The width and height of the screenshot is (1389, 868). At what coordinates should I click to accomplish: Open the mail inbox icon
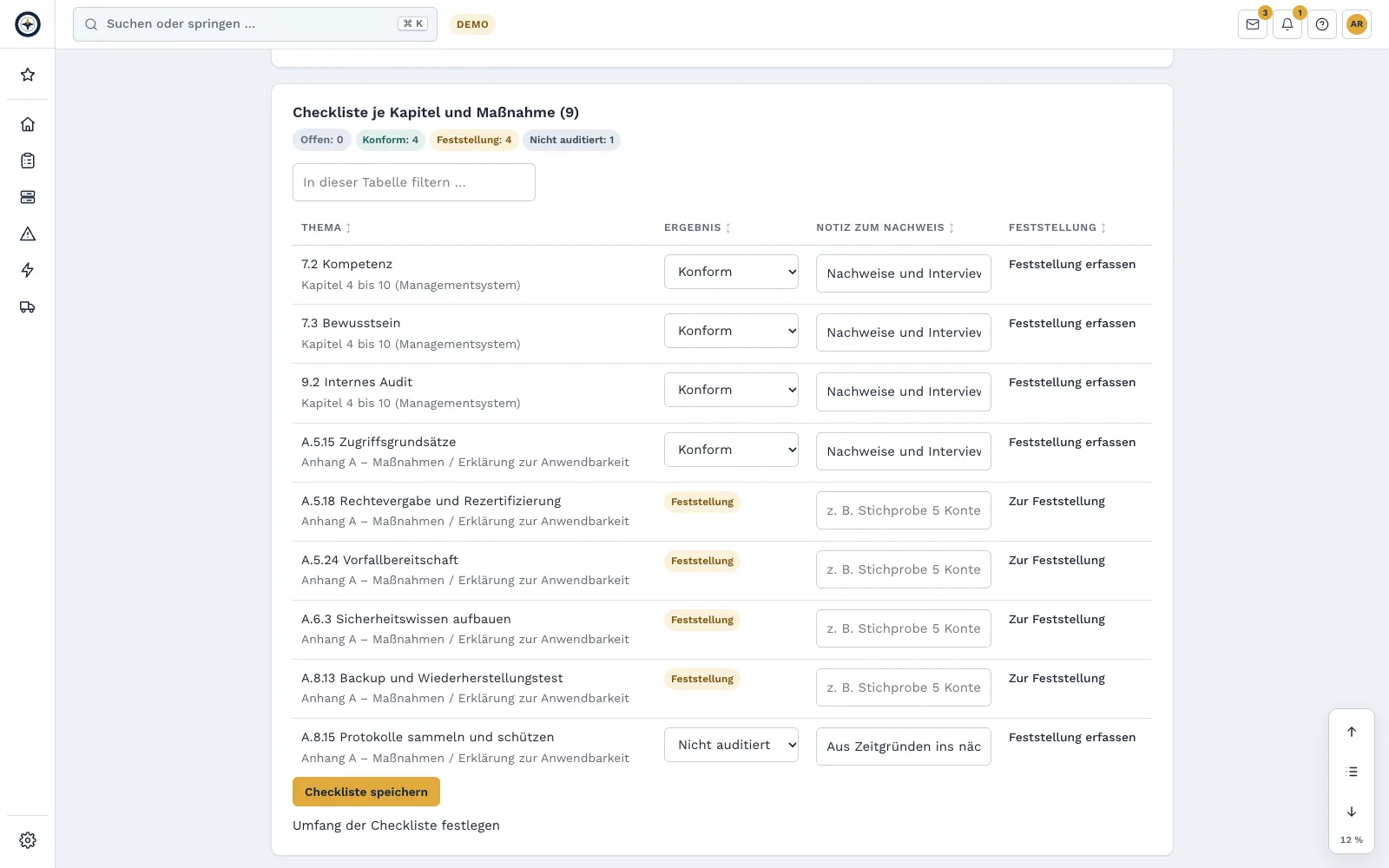[x=1253, y=24]
